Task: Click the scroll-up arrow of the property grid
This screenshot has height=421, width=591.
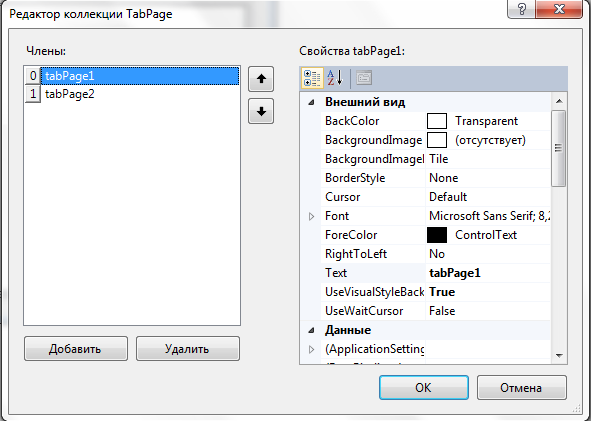Action: [x=559, y=101]
